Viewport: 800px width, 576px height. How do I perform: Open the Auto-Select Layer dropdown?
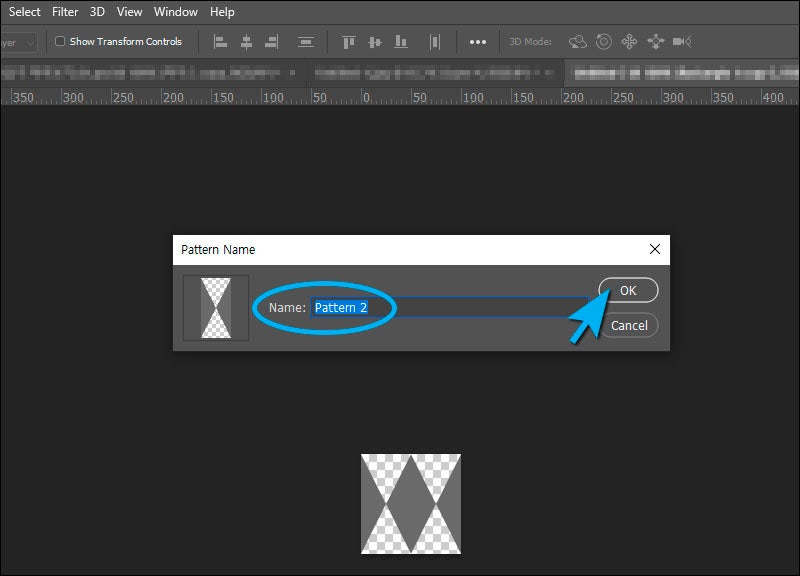(19, 42)
